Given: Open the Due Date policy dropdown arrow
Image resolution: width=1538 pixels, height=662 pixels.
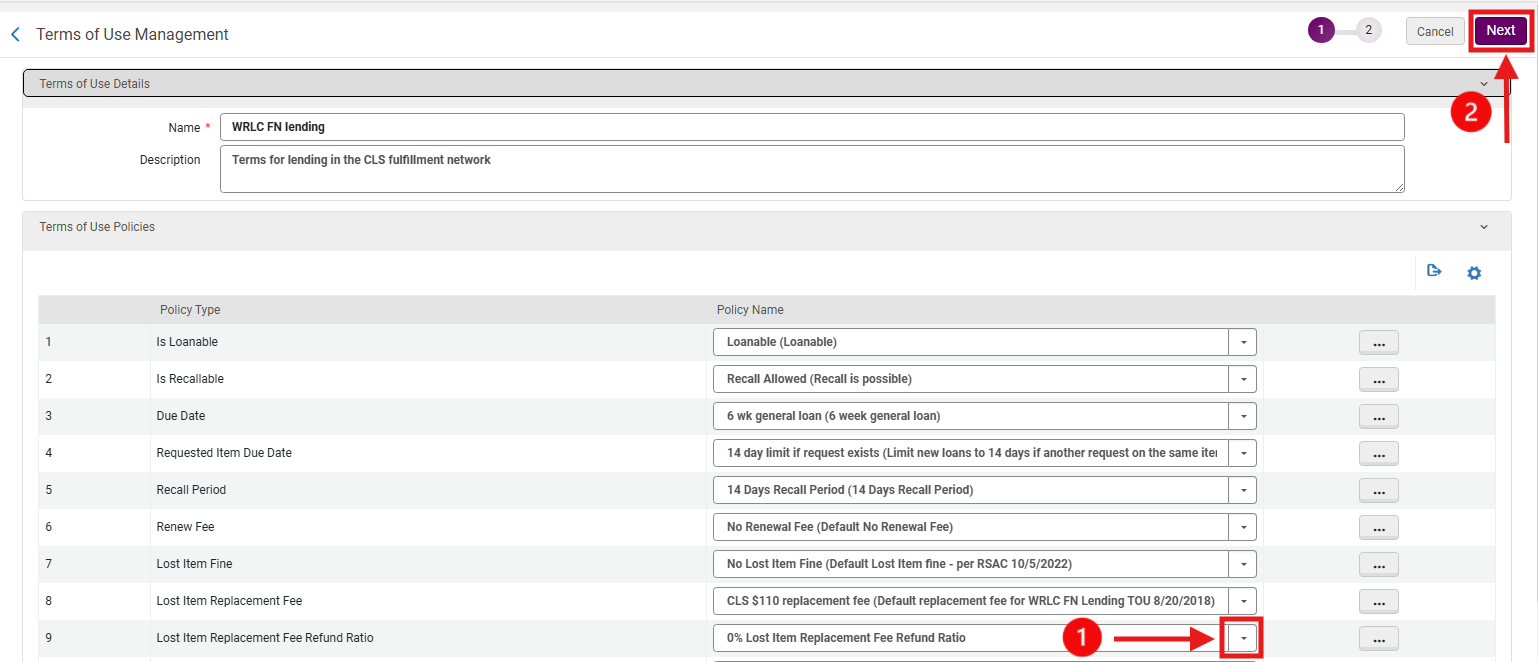Looking at the screenshot, I should click(x=1243, y=416).
